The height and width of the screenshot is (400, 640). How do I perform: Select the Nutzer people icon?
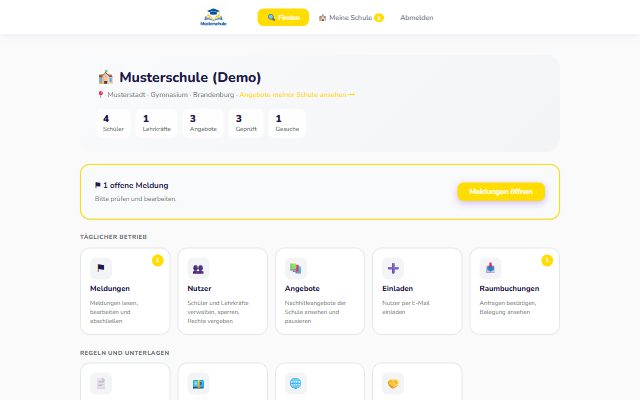point(198,268)
